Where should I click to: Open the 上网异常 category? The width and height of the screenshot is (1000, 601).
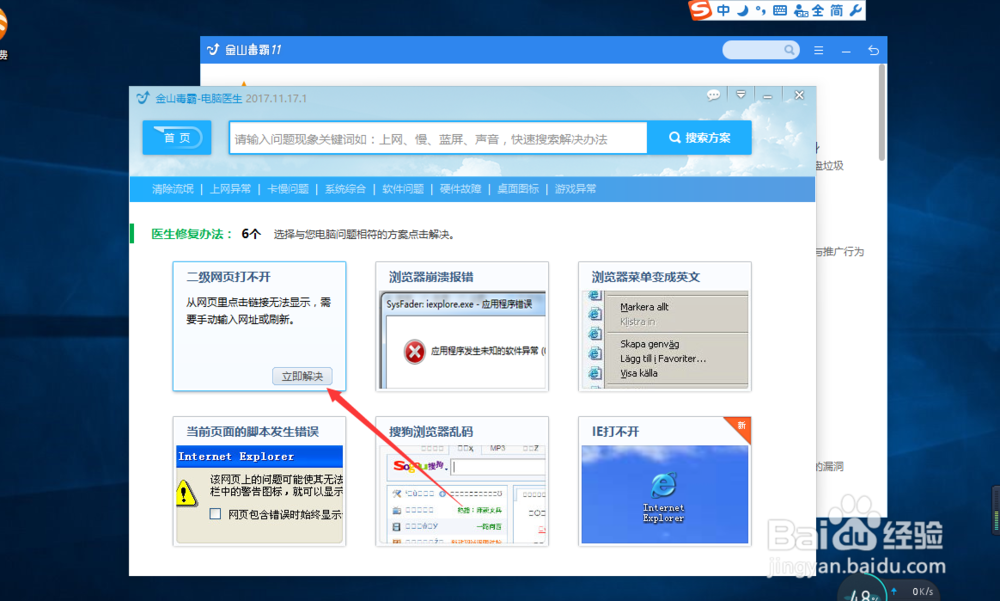tap(230, 189)
